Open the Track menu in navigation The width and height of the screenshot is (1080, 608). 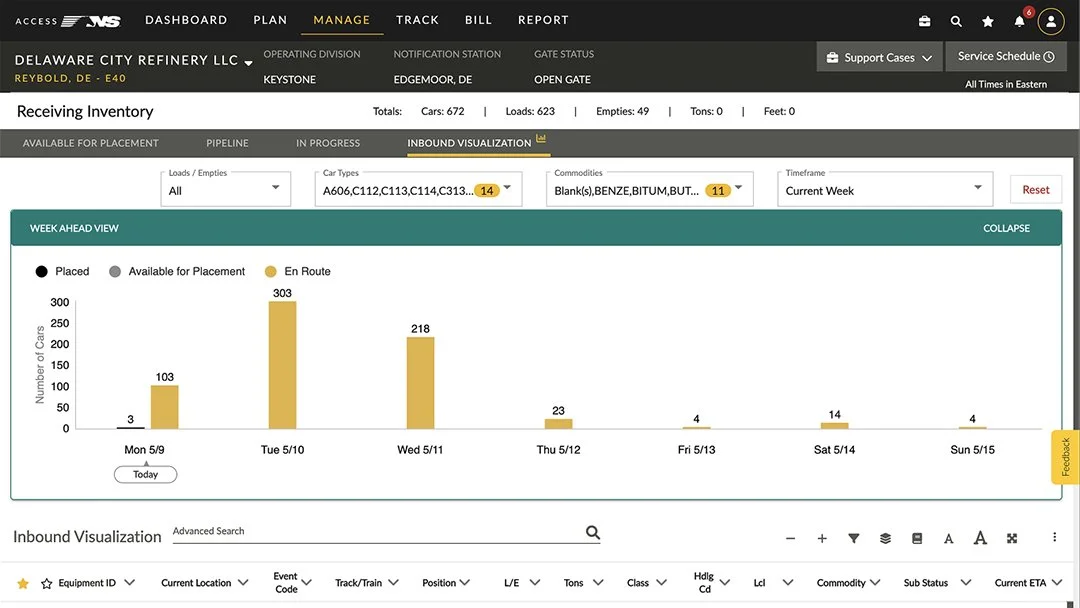(417, 20)
